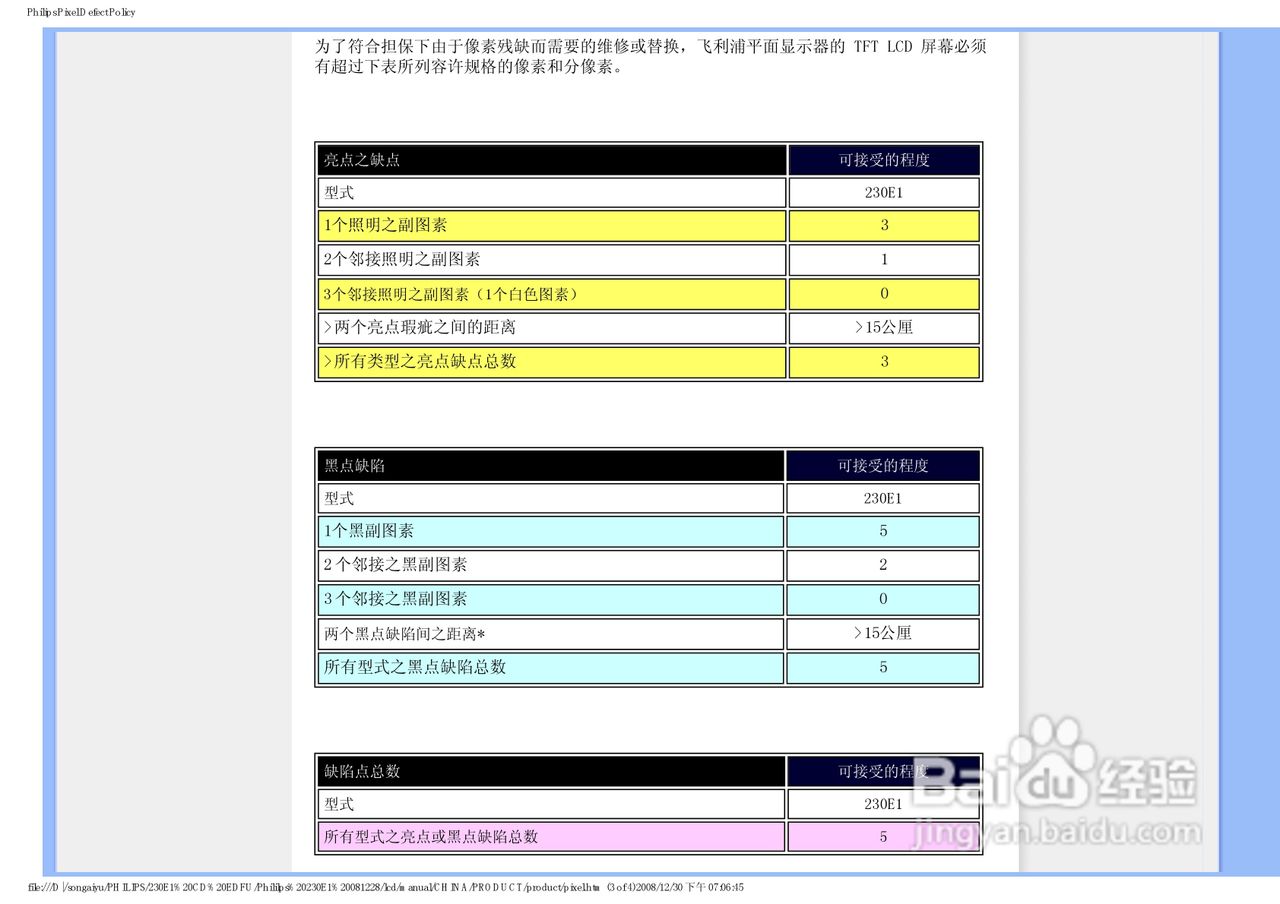Click '可接受的程度' beside '亮点之缺点' header
The height and width of the screenshot is (904, 1280).
[x=884, y=160]
